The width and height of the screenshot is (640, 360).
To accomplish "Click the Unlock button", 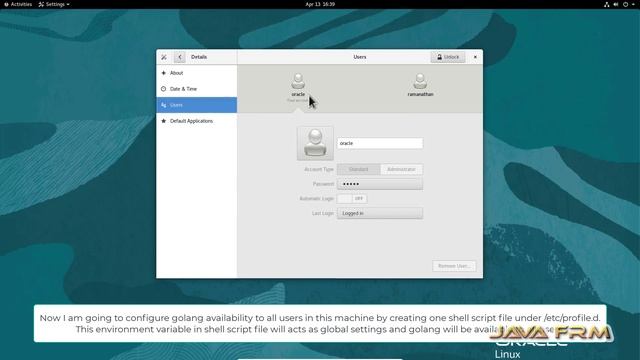I will (448, 57).
